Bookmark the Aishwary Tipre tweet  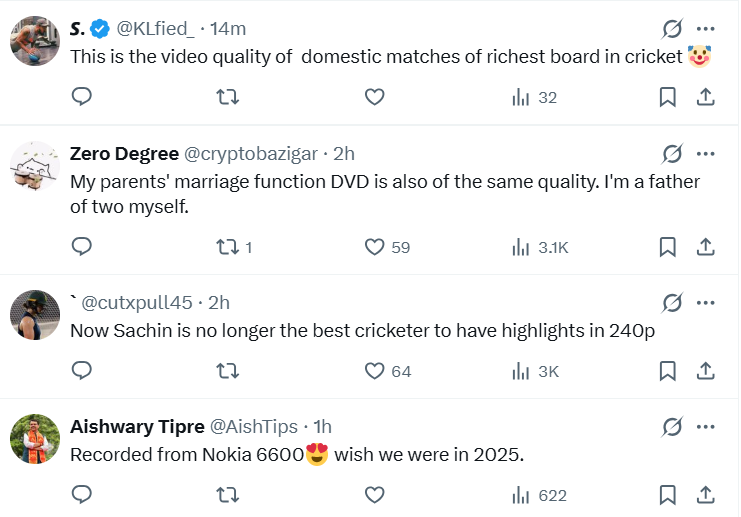(667, 495)
